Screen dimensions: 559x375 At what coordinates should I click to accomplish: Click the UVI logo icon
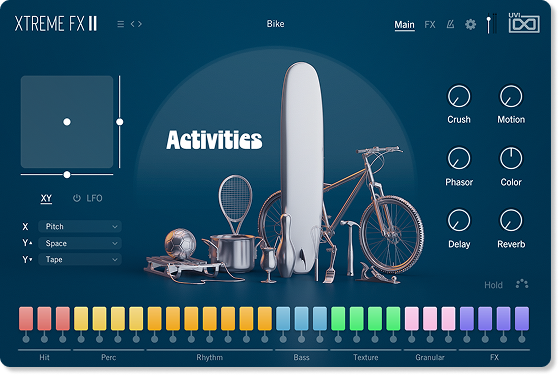[524, 23]
